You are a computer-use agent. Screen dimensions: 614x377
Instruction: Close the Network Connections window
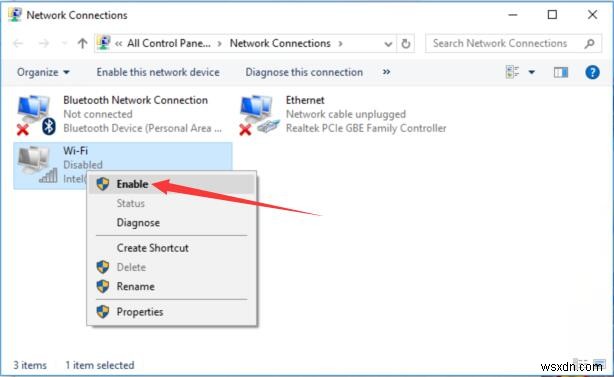[x=592, y=15]
